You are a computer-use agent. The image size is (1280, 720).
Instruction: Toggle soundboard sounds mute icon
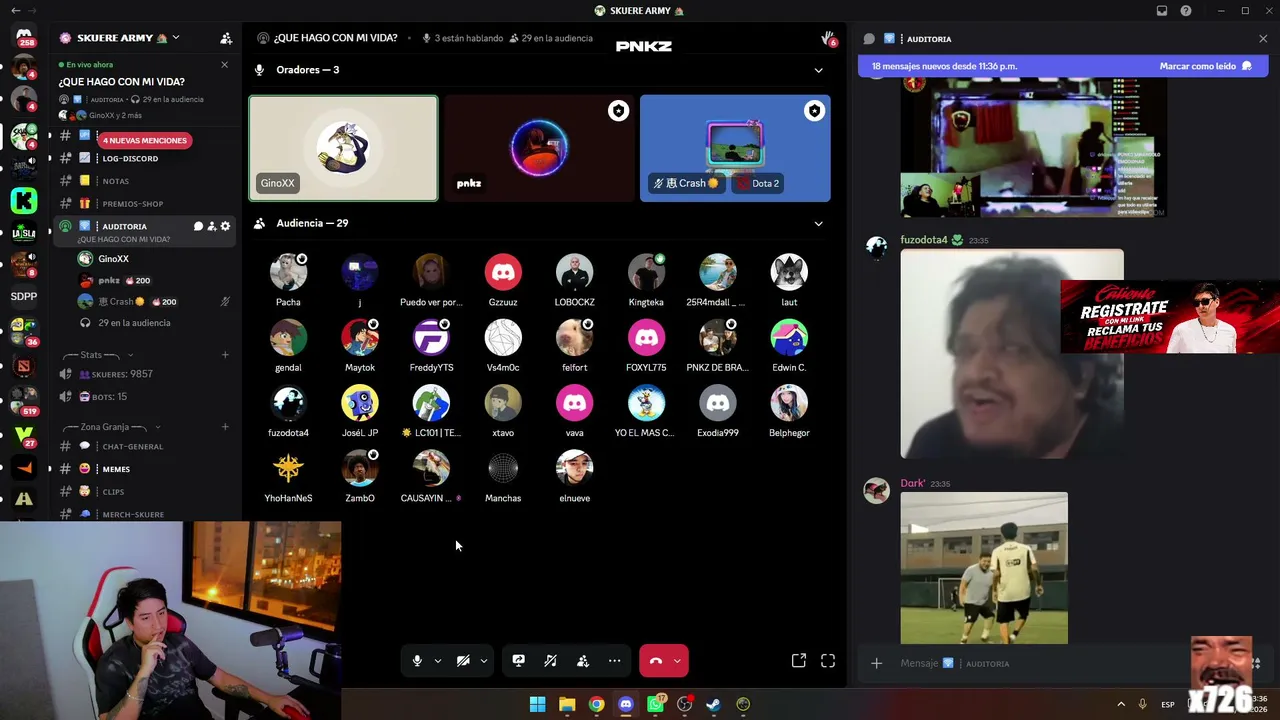click(550, 661)
